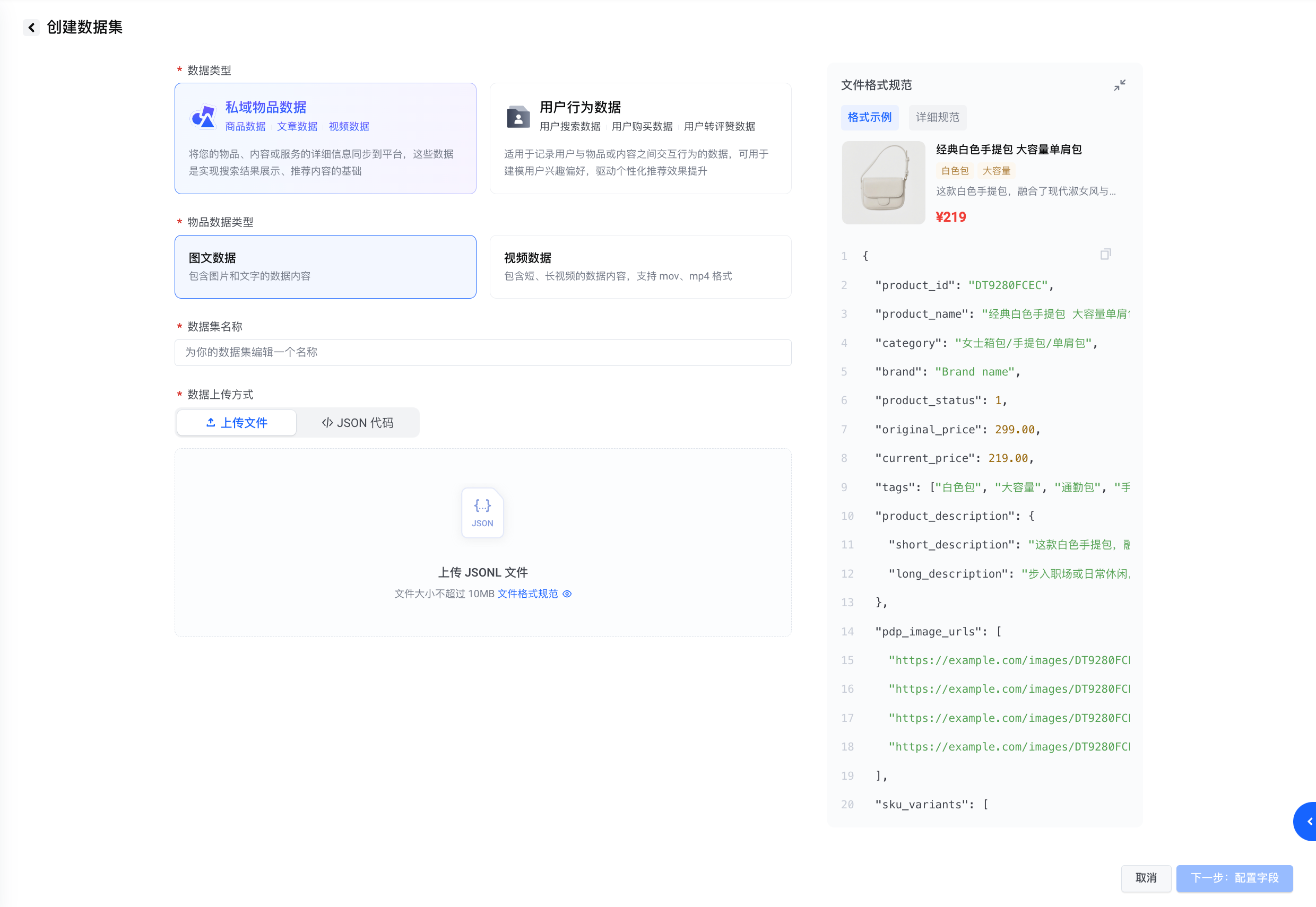Click the back arrow beside 创建数据集
The image size is (1316, 907).
(x=31, y=27)
